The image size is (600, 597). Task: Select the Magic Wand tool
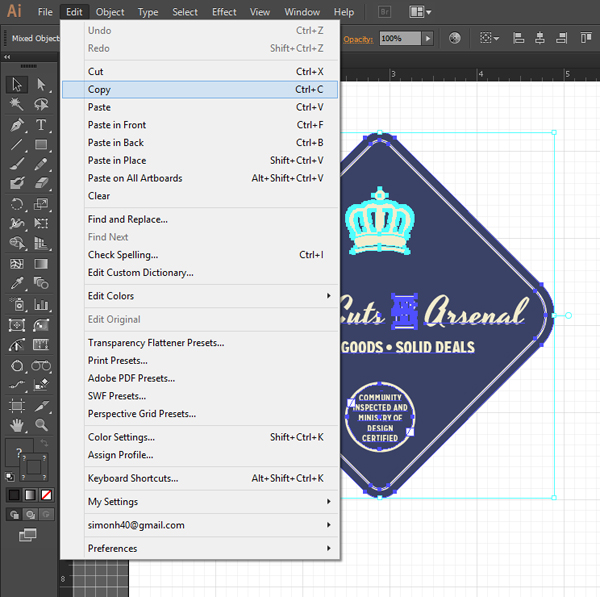(17, 104)
